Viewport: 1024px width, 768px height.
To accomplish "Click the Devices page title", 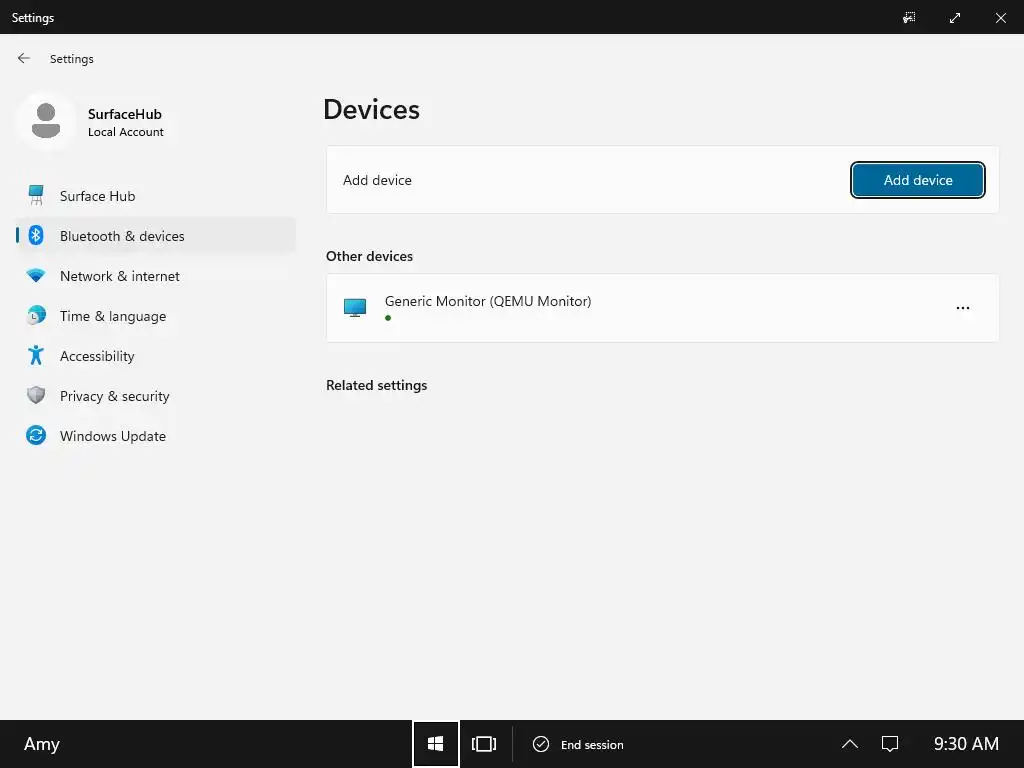I will (x=372, y=110).
